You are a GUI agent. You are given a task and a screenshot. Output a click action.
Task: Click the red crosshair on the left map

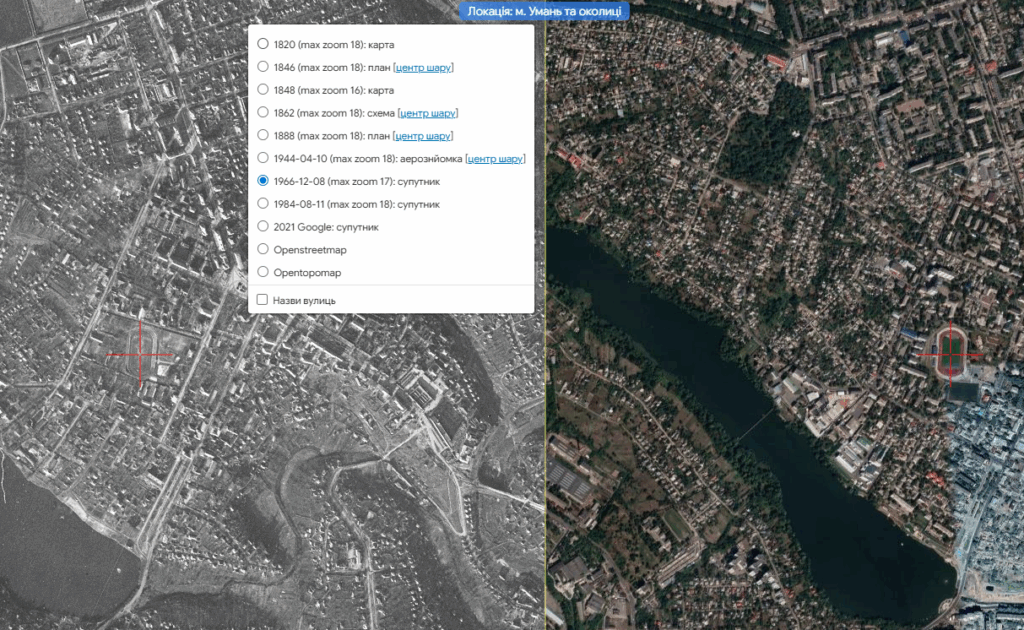click(139, 355)
